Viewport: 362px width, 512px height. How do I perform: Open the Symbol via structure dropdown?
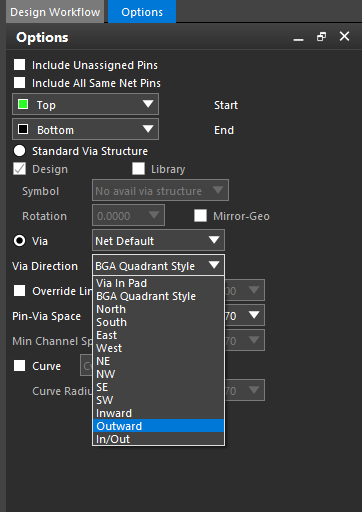[160, 191]
